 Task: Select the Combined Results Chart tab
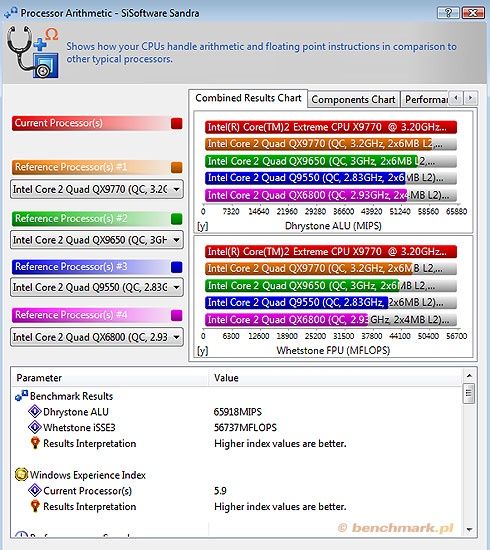click(248, 98)
